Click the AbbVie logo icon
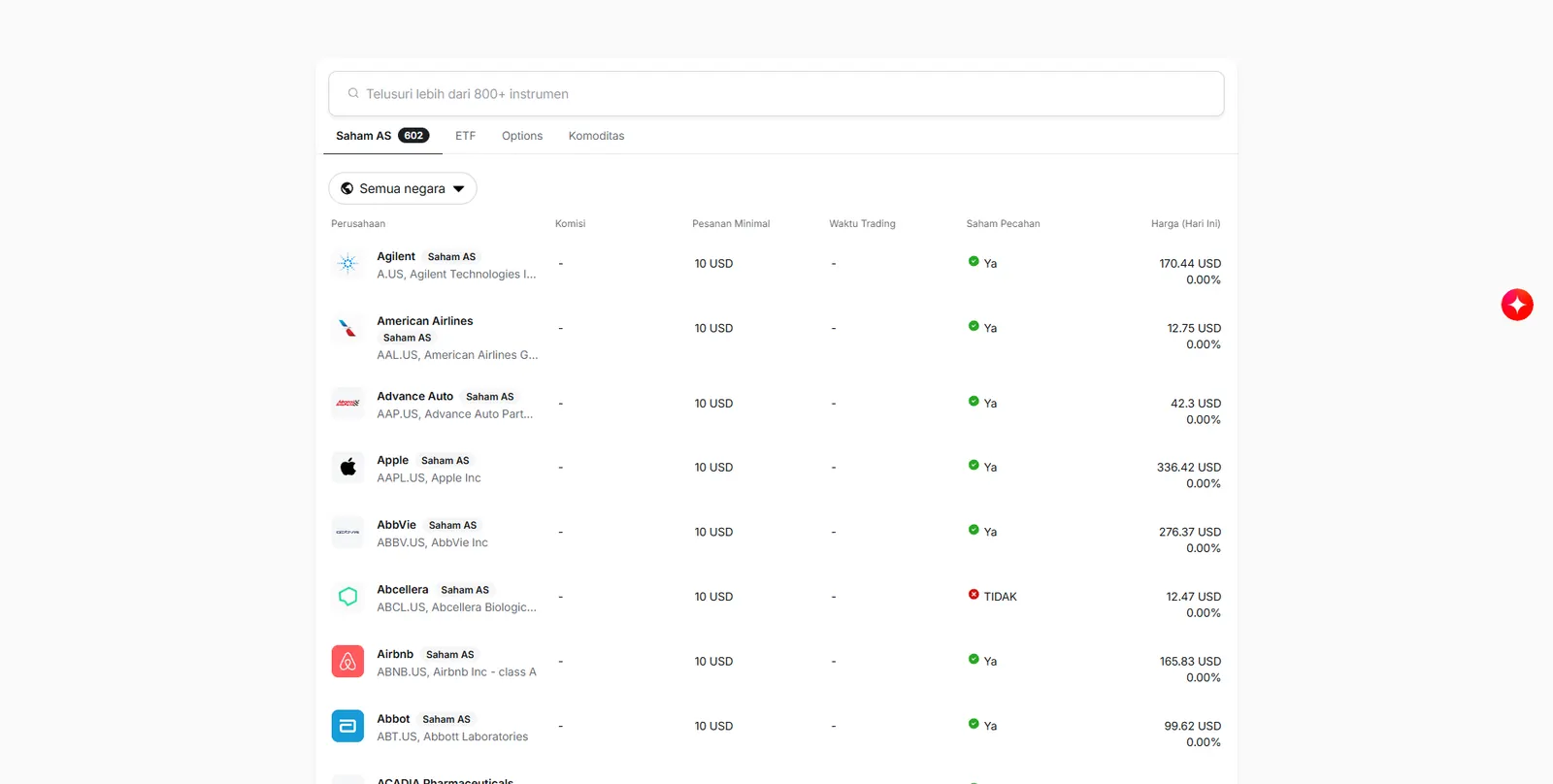 click(347, 532)
